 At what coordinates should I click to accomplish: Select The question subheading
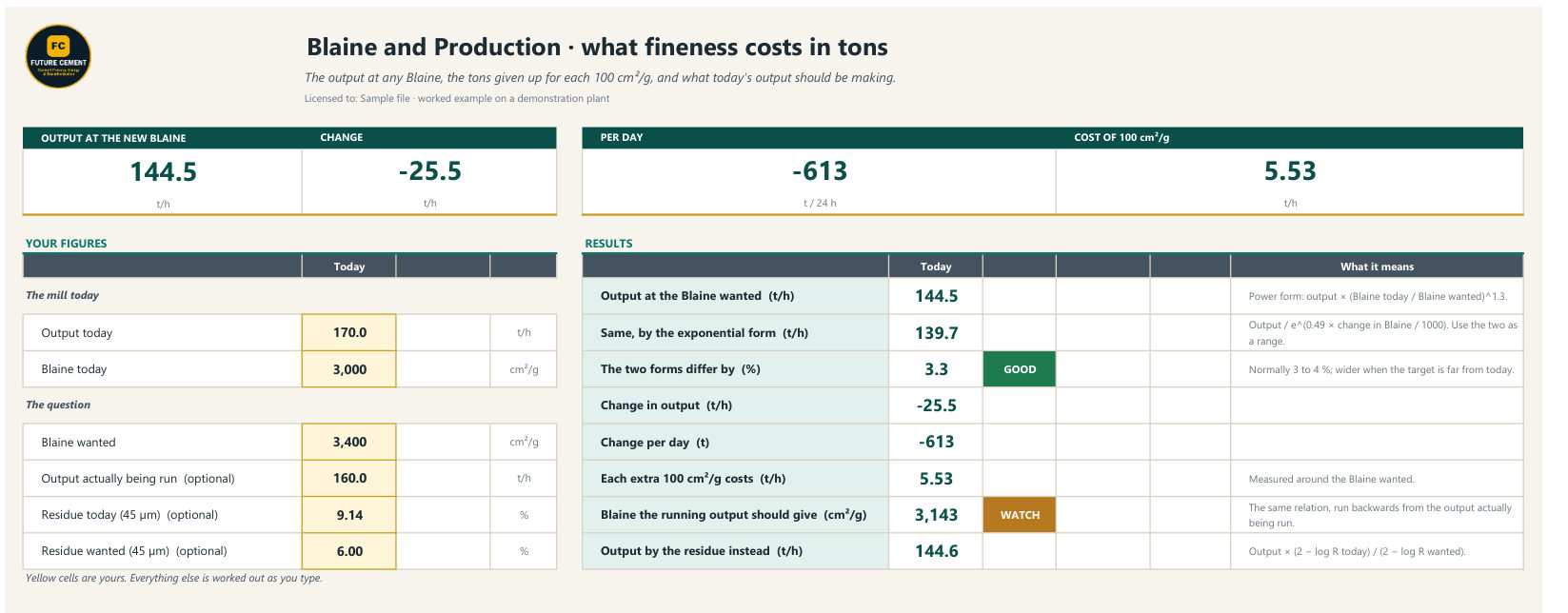[58, 405]
